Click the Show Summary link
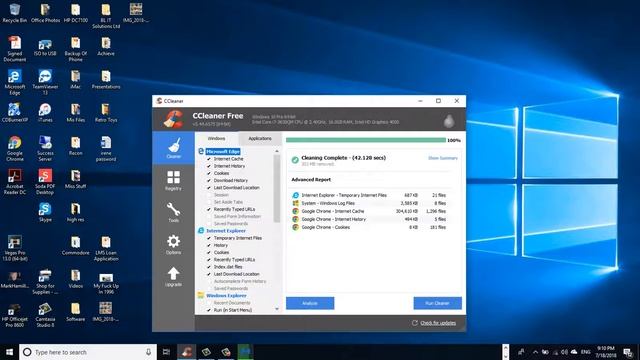640x360 pixels. click(x=443, y=158)
